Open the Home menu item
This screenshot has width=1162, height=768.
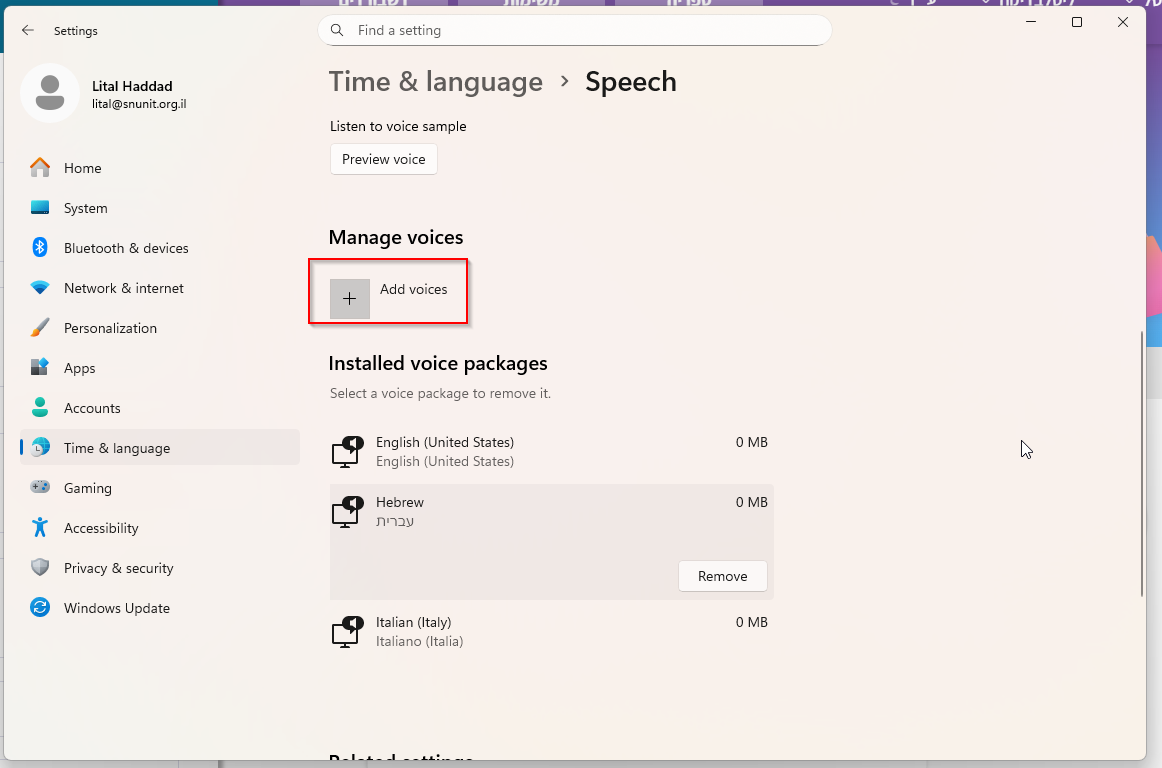[x=160, y=168]
